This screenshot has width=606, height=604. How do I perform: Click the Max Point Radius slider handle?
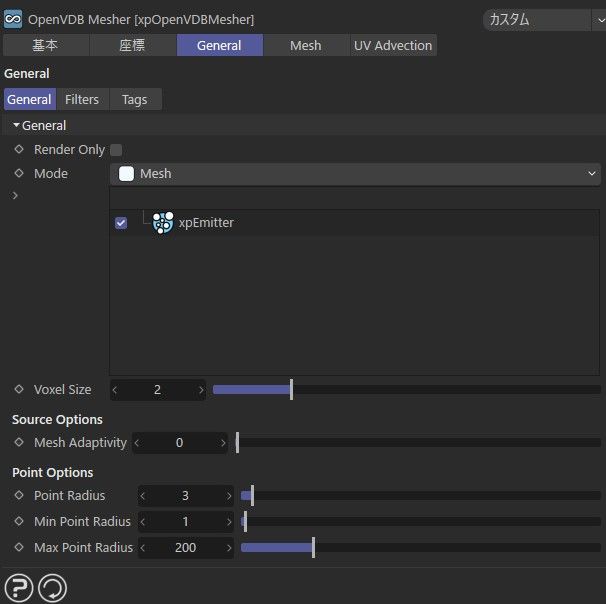click(x=313, y=547)
